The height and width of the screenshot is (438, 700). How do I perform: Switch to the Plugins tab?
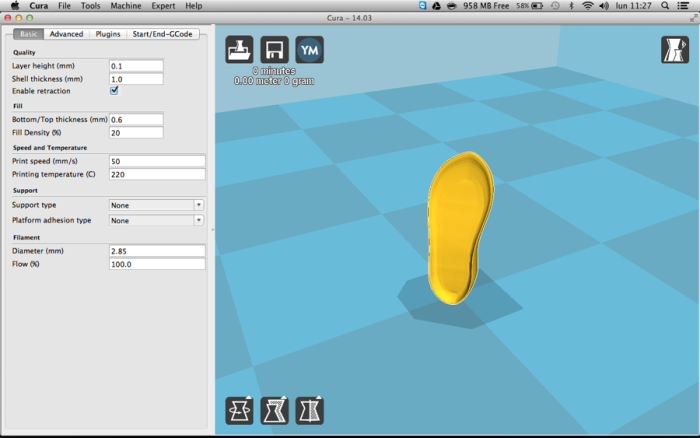pyautogui.click(x=107, y=34)
